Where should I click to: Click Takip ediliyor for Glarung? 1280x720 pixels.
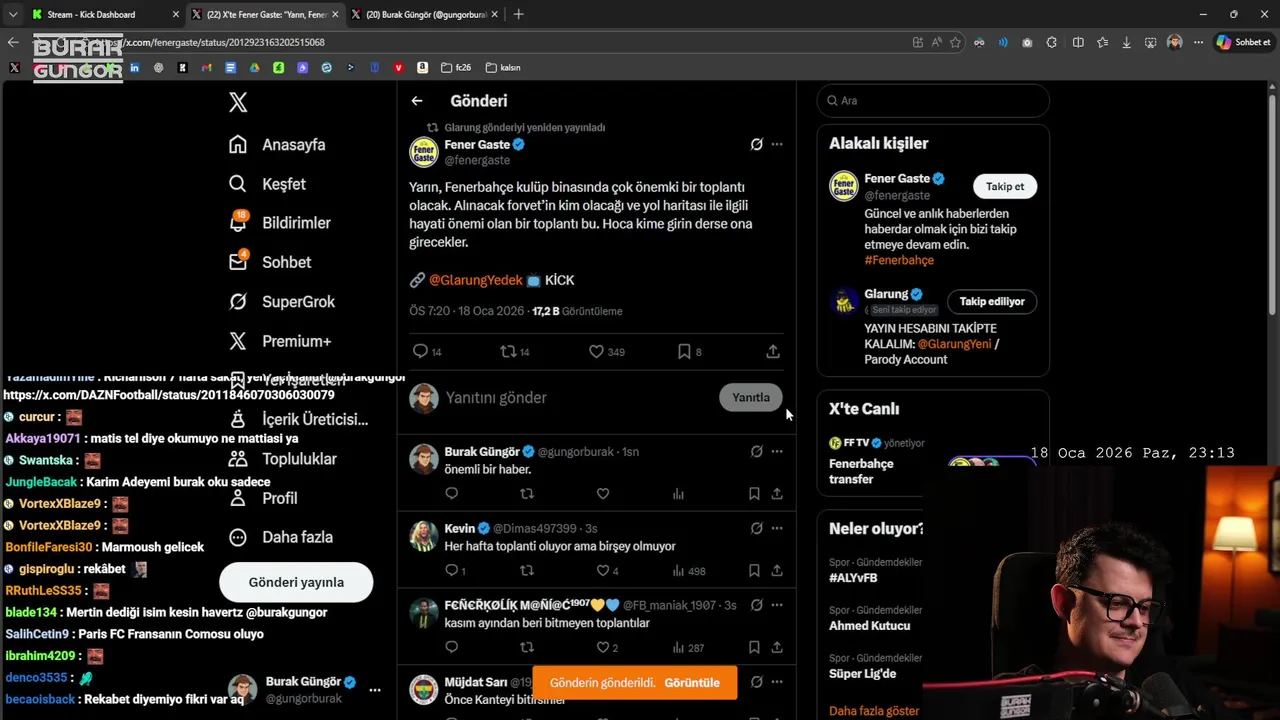(x=992, y=301)
